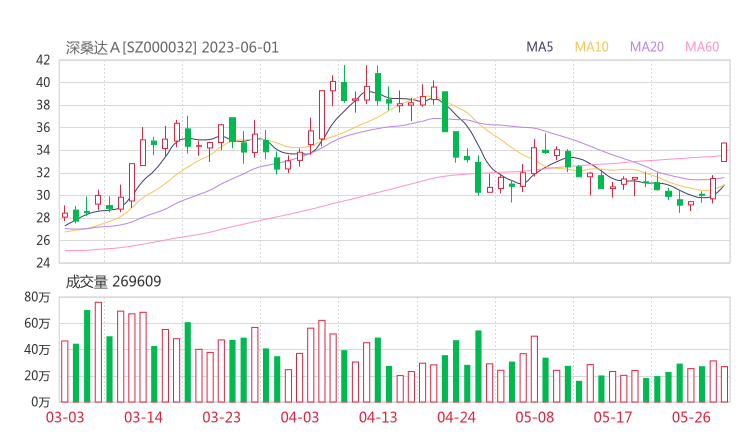
Task: Click the MA5 legend label
Action: pos(539,47)
